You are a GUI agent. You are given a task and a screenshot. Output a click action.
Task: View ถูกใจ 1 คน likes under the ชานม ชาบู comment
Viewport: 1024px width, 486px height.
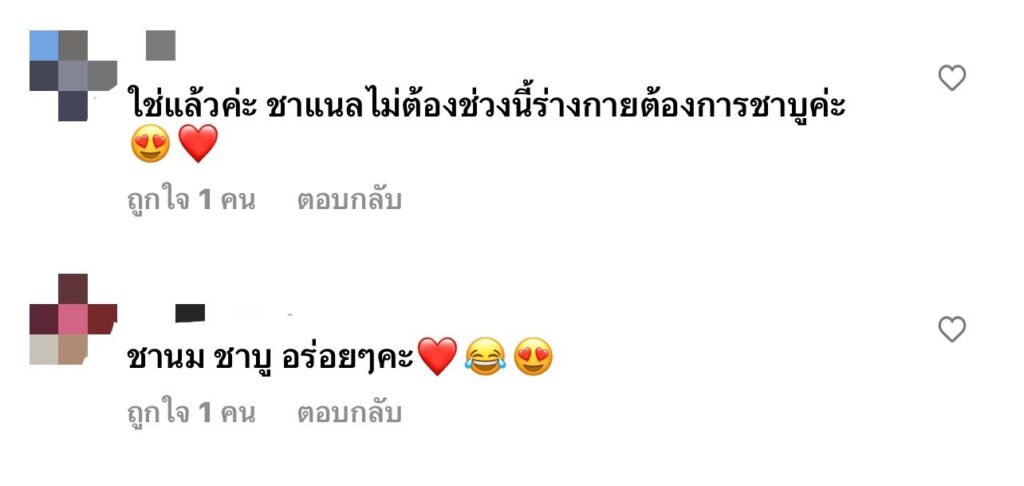pyautogui.click(x=191, y=413)
